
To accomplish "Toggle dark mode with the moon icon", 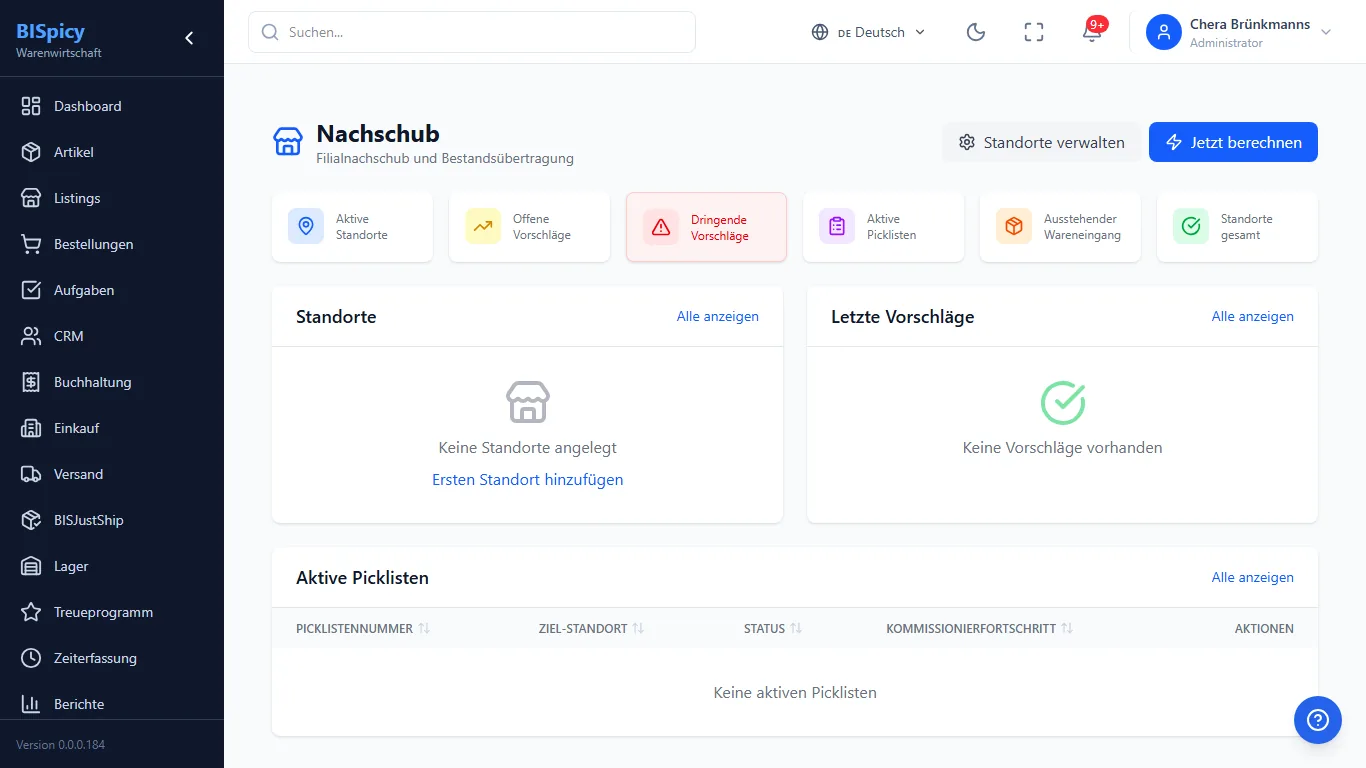I will 976,32.
